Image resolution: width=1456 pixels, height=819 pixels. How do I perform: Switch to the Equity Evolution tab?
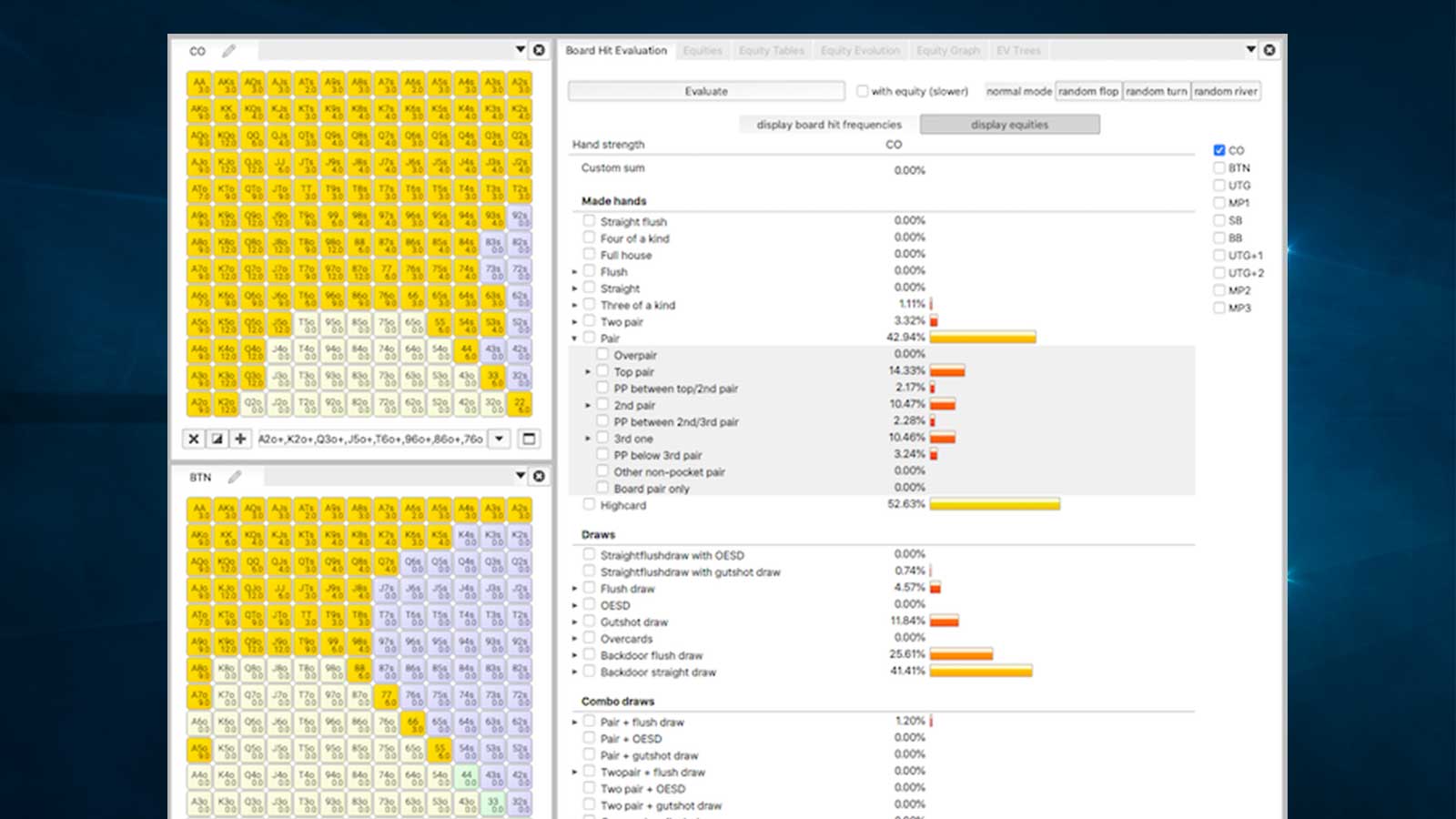[860, 51]
